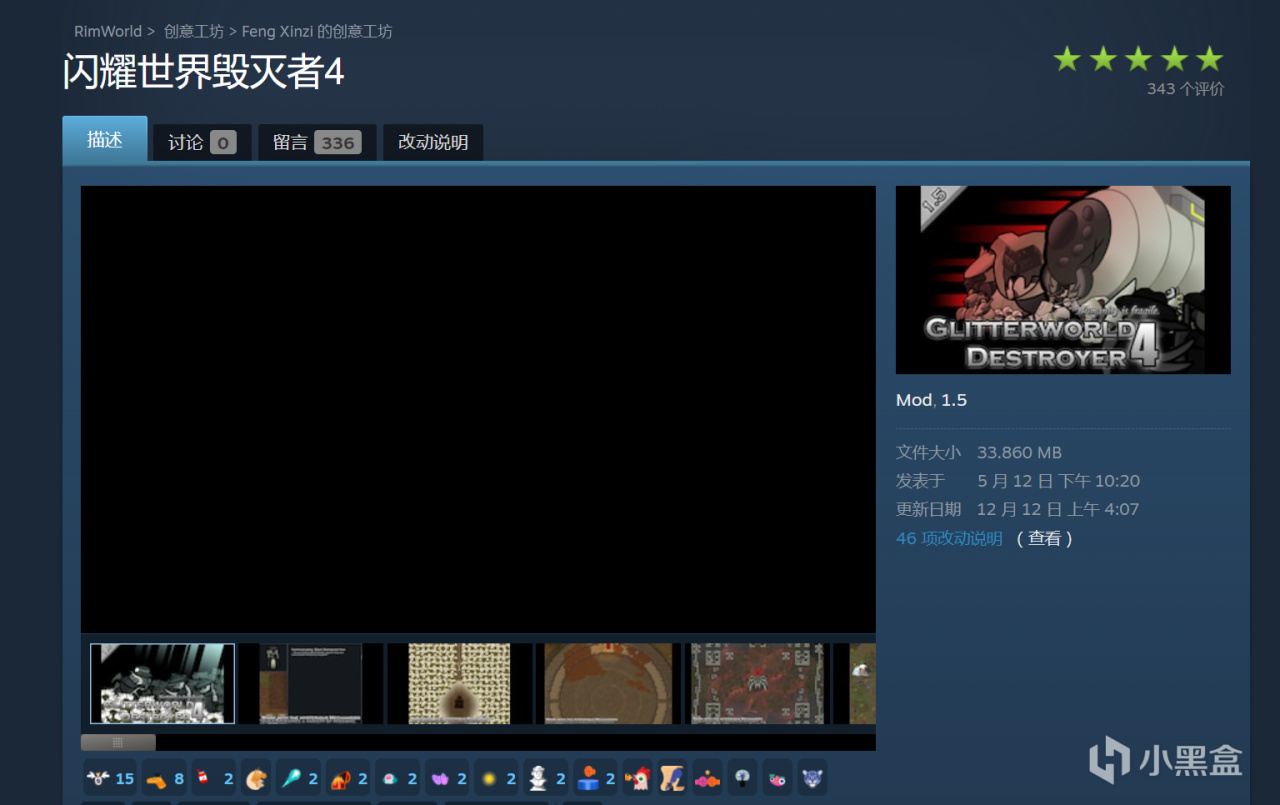Click the large black media preview area
The width and height of the screenshot is (1280, 805).
pyautogui.click(x=478, y=409)
